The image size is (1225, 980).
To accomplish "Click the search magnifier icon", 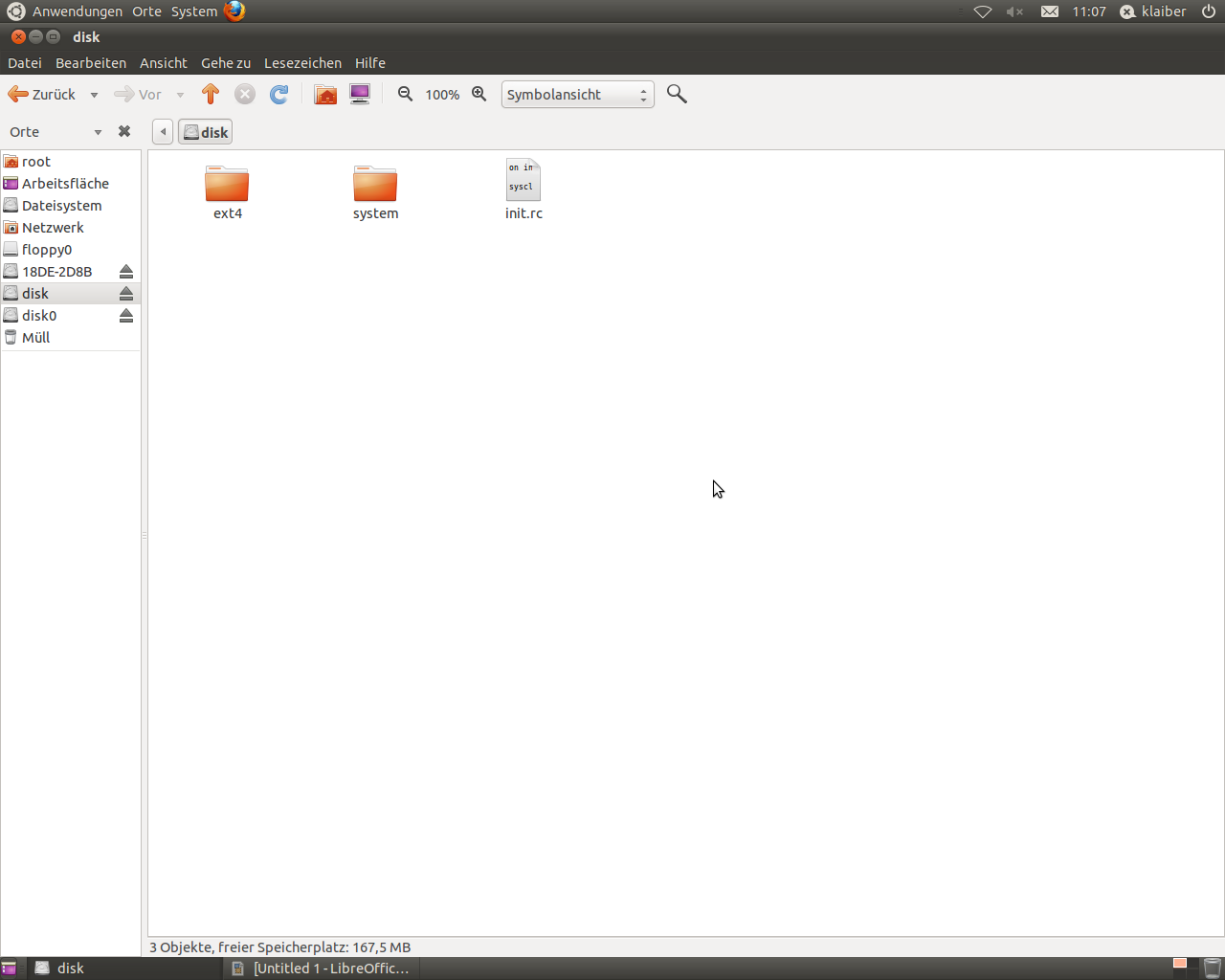I will tap(677, 94).
